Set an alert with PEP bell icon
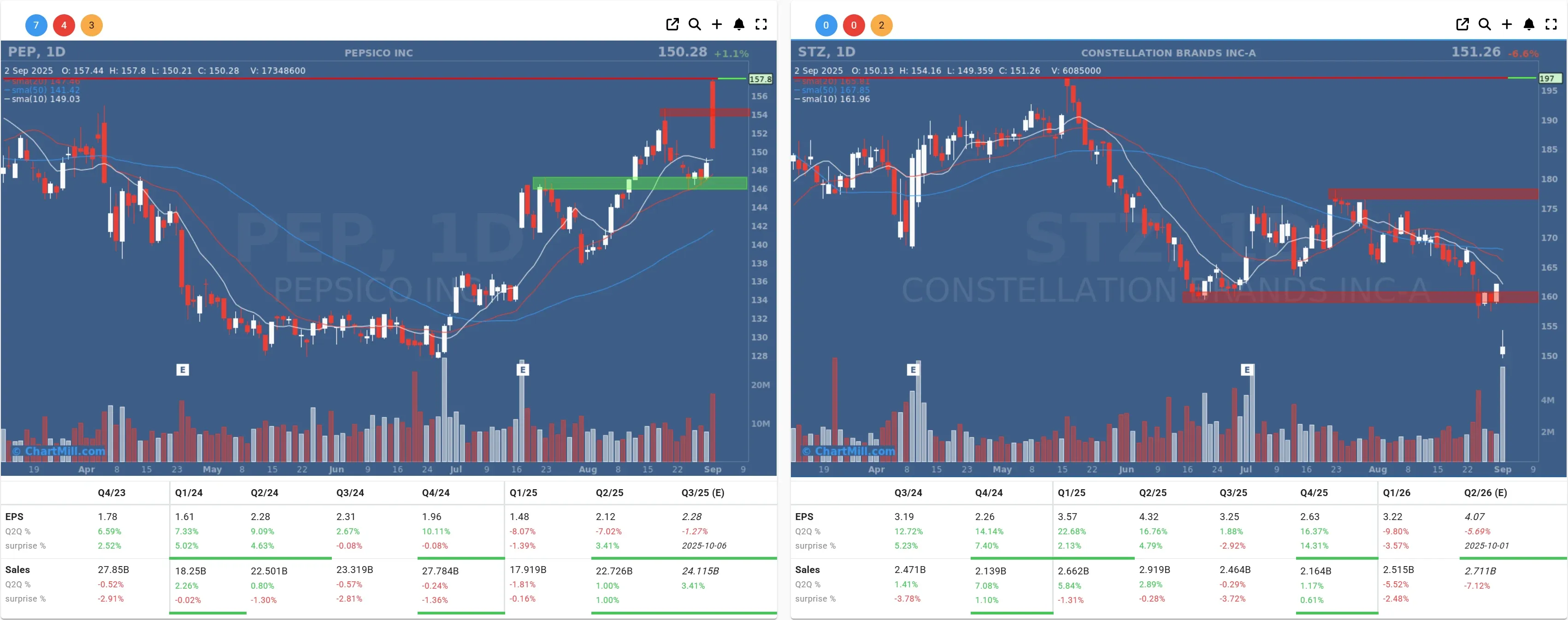The width and height of the screenshot is (1568, 620). [x=739, y=24]
